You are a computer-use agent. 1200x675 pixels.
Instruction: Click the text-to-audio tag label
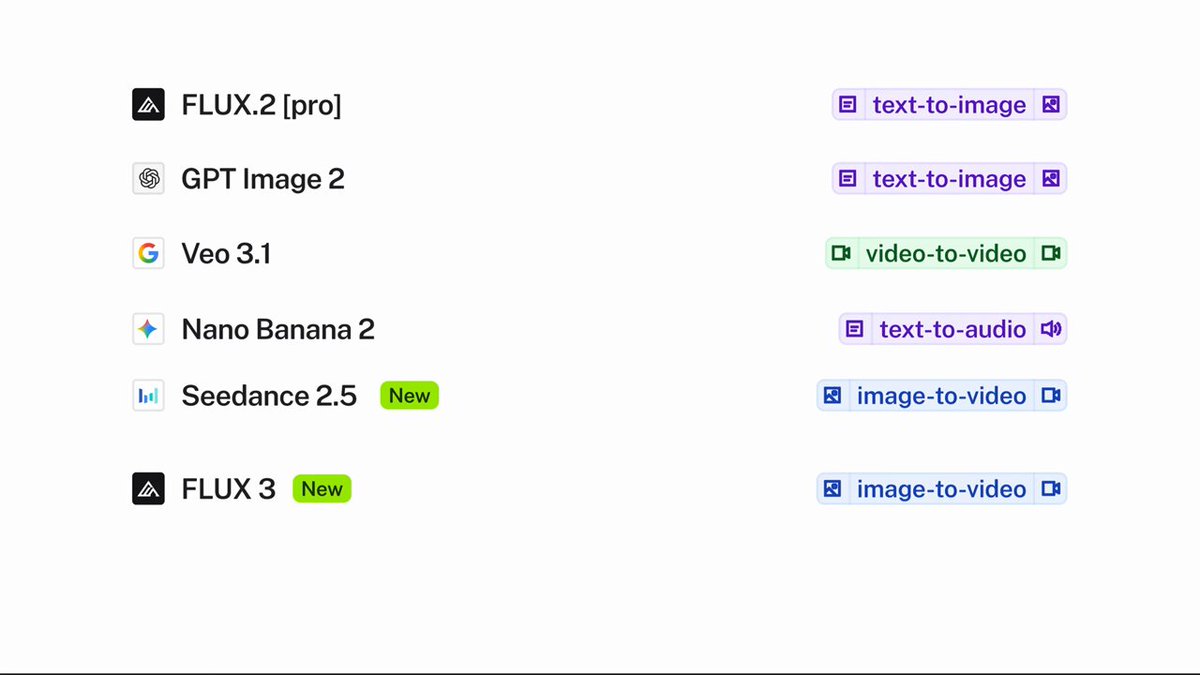952,329
